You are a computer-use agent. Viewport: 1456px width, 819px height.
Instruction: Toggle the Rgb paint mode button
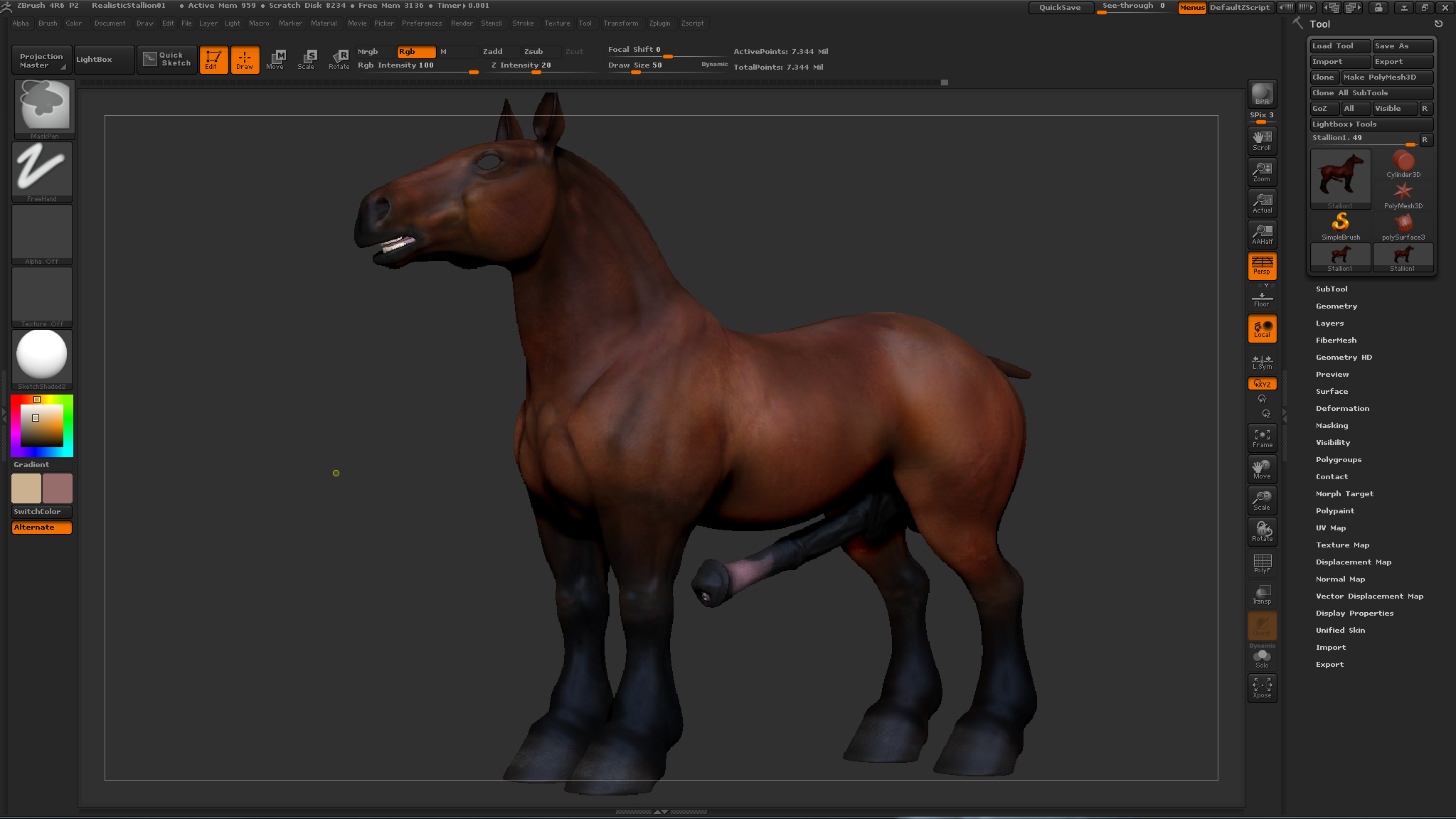(415, 51)
